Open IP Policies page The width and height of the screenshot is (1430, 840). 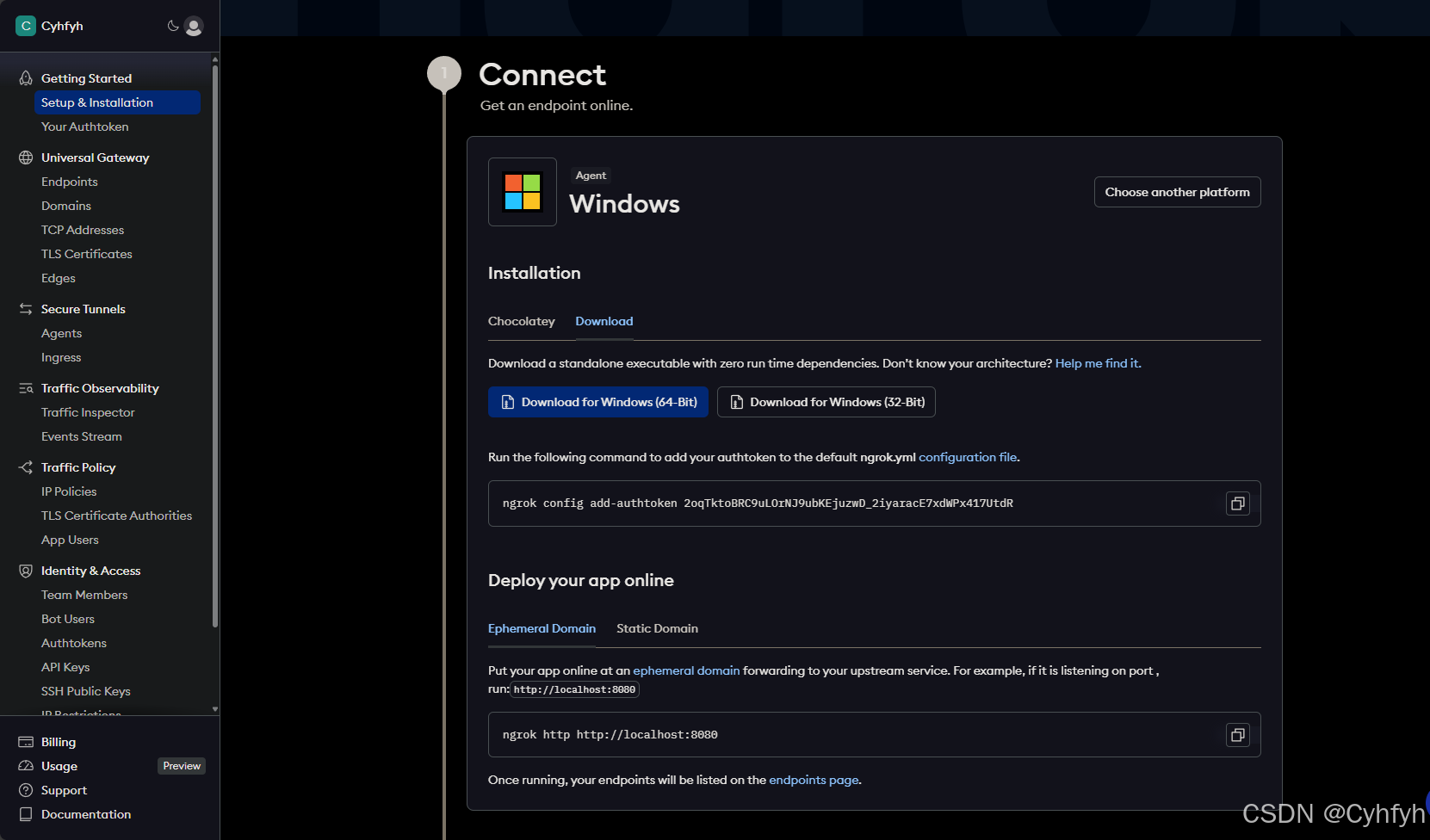(x=69, y=491)
